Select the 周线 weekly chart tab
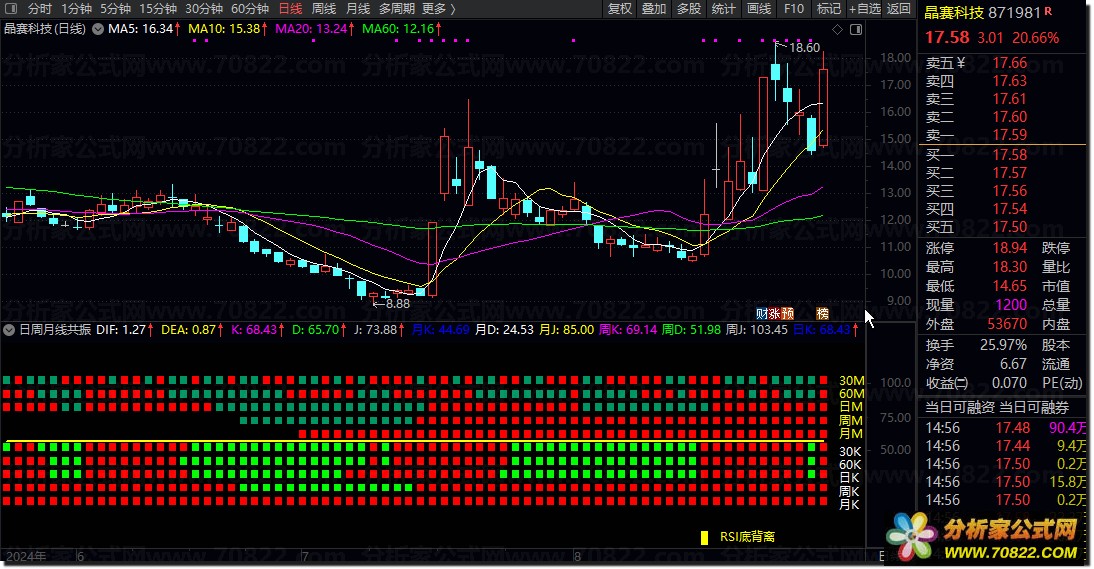This screenshot has width=1094, height=569. [x=324, y=9]
